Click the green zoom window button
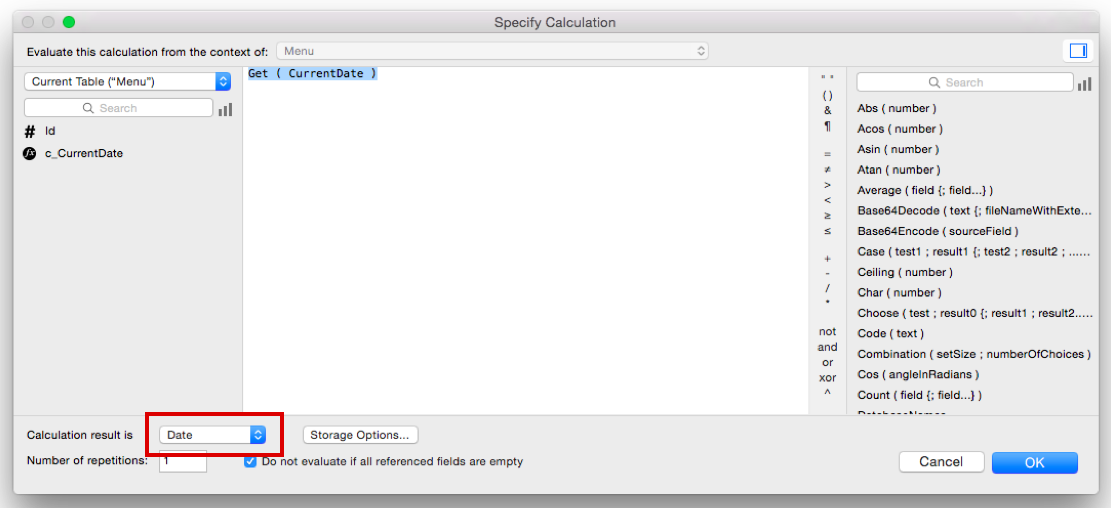Viewport: 1111px width, 508px height. (x=68, y=22)
